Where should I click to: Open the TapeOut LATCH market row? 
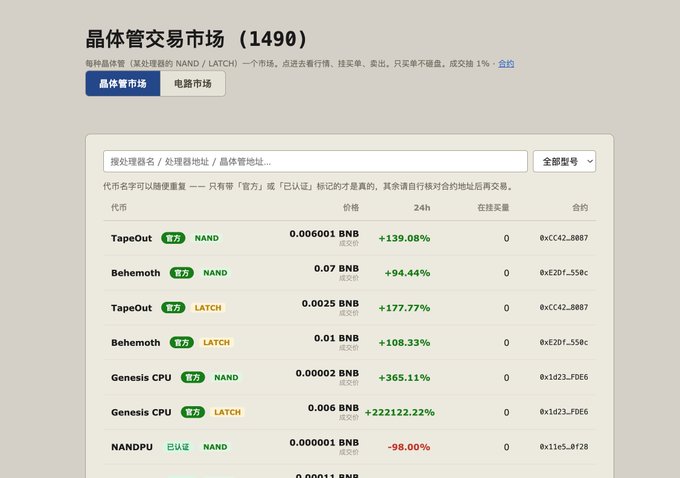click(350, 308)
